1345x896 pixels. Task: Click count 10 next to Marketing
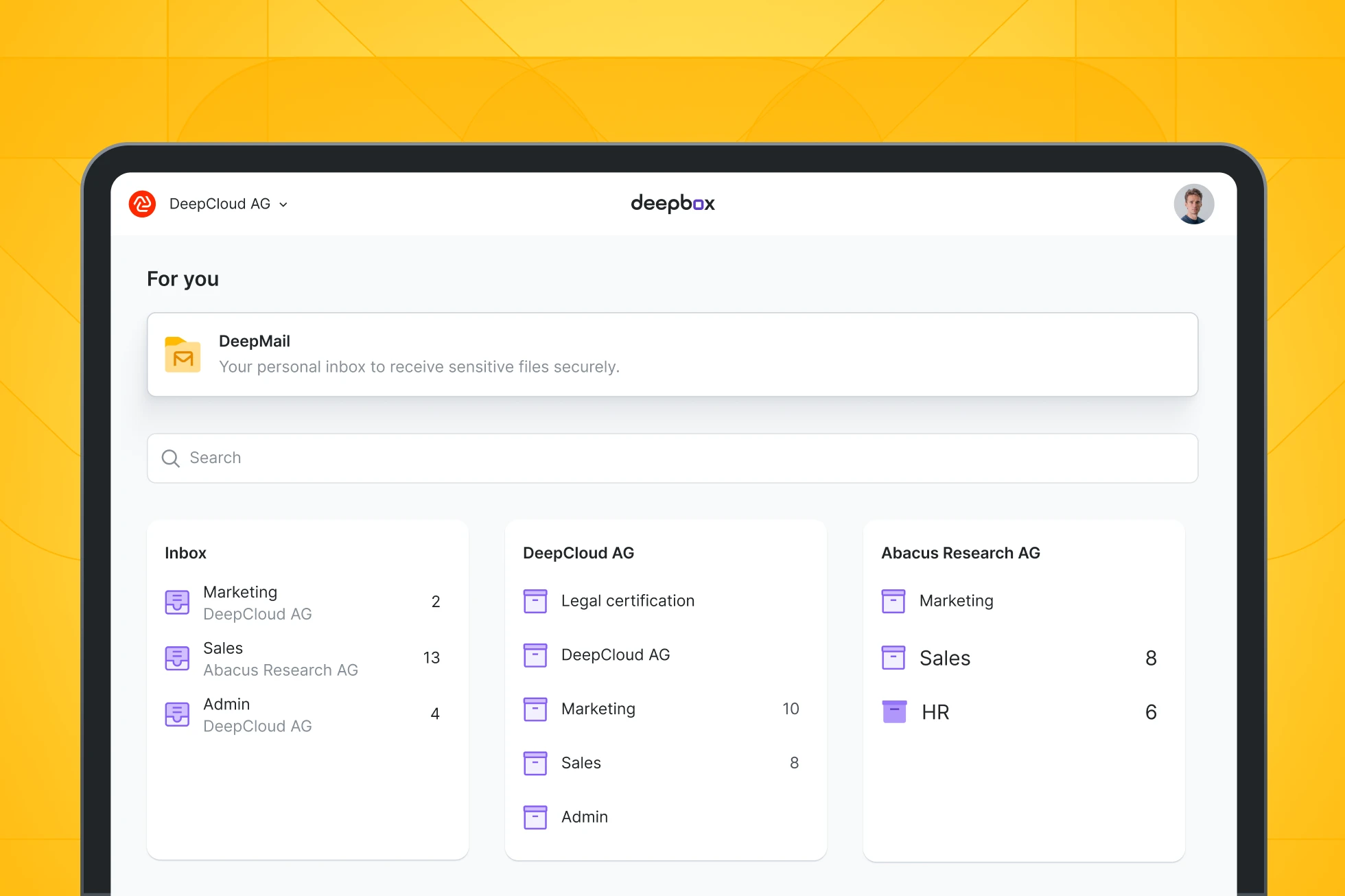[x=791, y=709]
